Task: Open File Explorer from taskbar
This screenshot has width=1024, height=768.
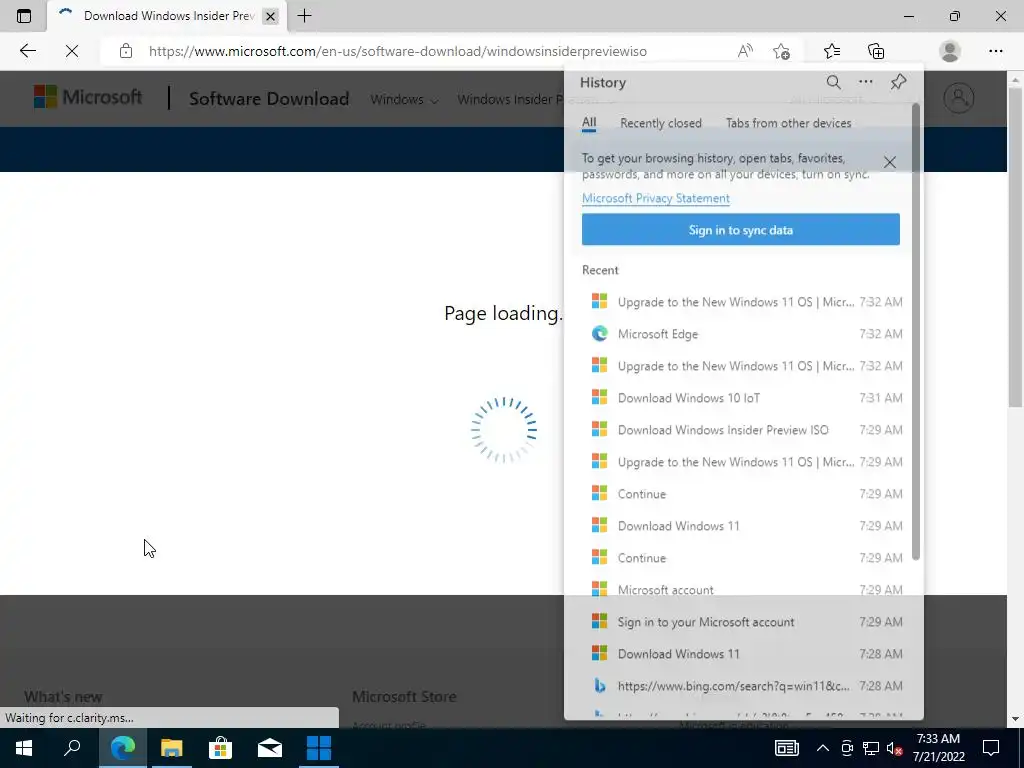Action: pyautogui.click(x=172, y=748)
